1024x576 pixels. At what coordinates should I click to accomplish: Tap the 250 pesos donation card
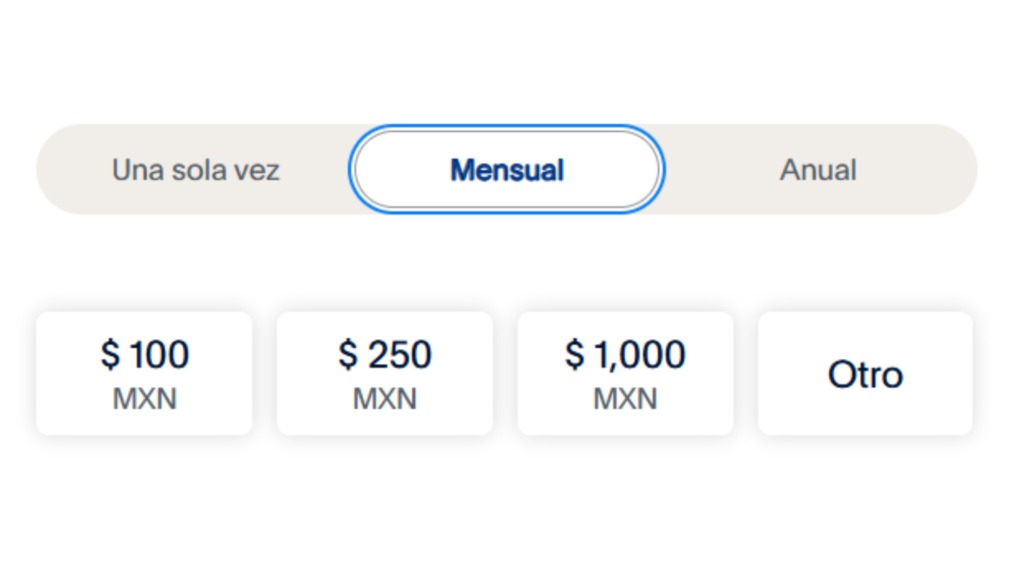(x=385, y=373)
